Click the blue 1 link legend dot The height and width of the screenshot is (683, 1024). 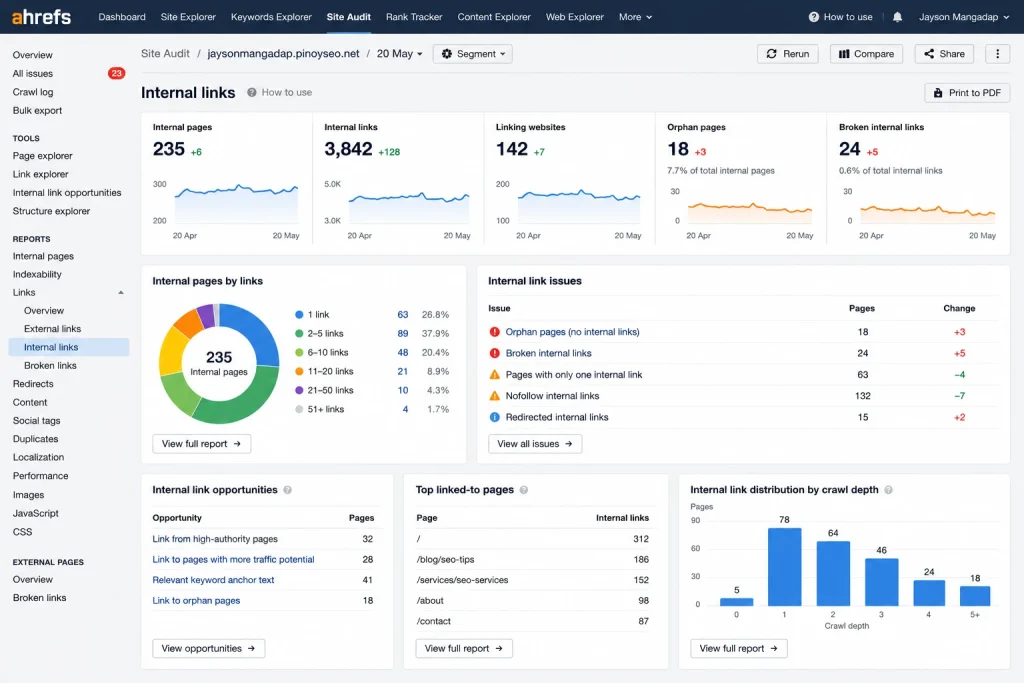tap(299, 315)
